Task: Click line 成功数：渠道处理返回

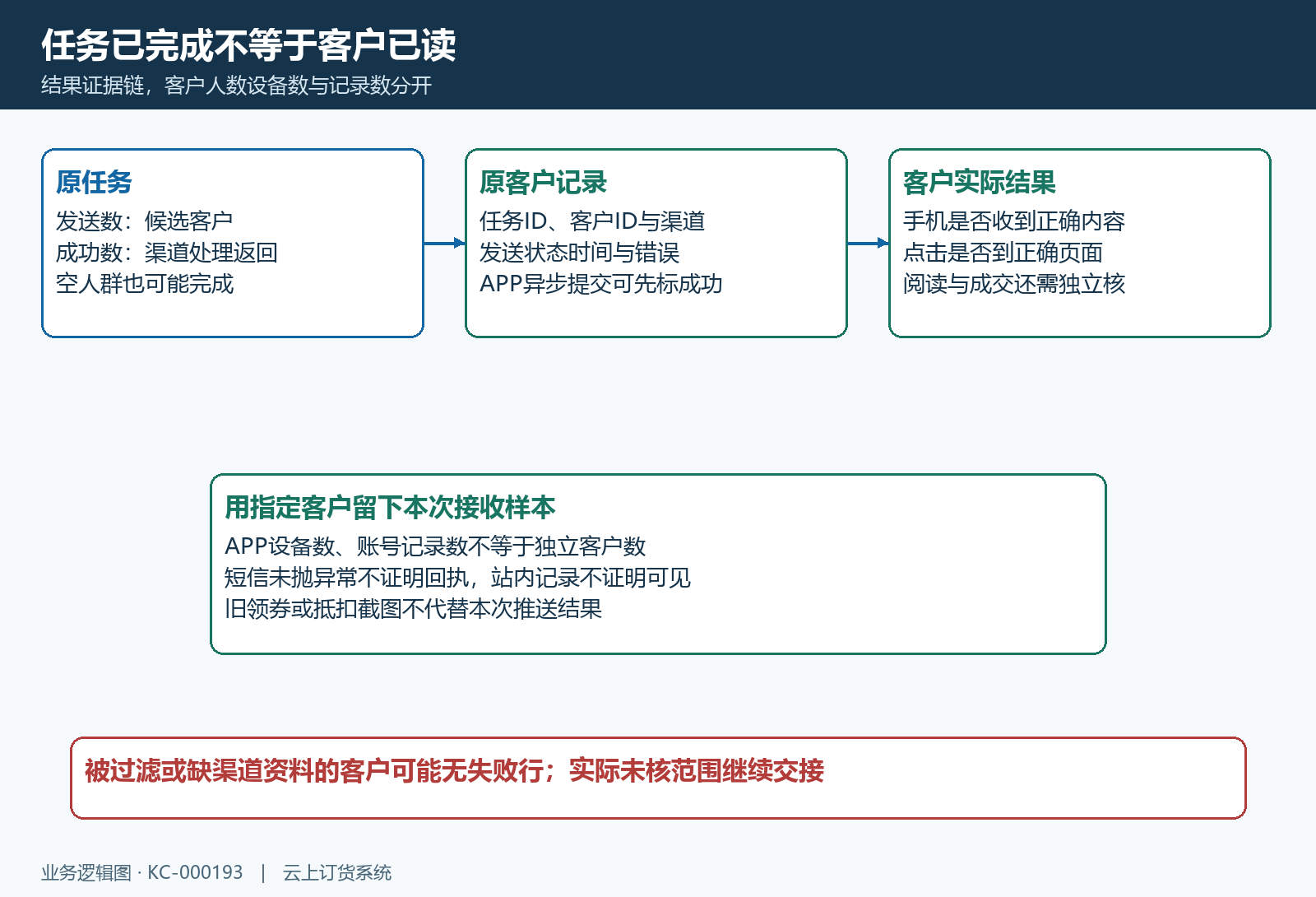Action: [167, 253]
